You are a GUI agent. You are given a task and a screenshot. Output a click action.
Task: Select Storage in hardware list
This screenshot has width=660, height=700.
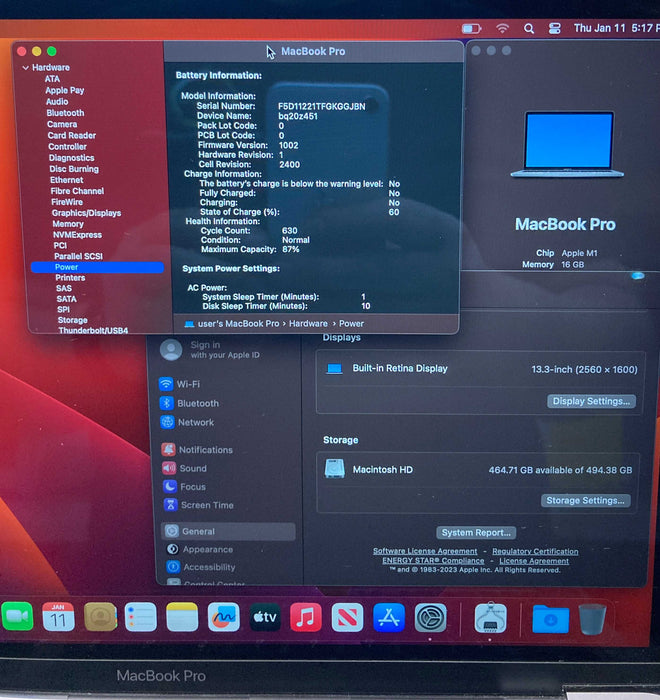(72, 320)
